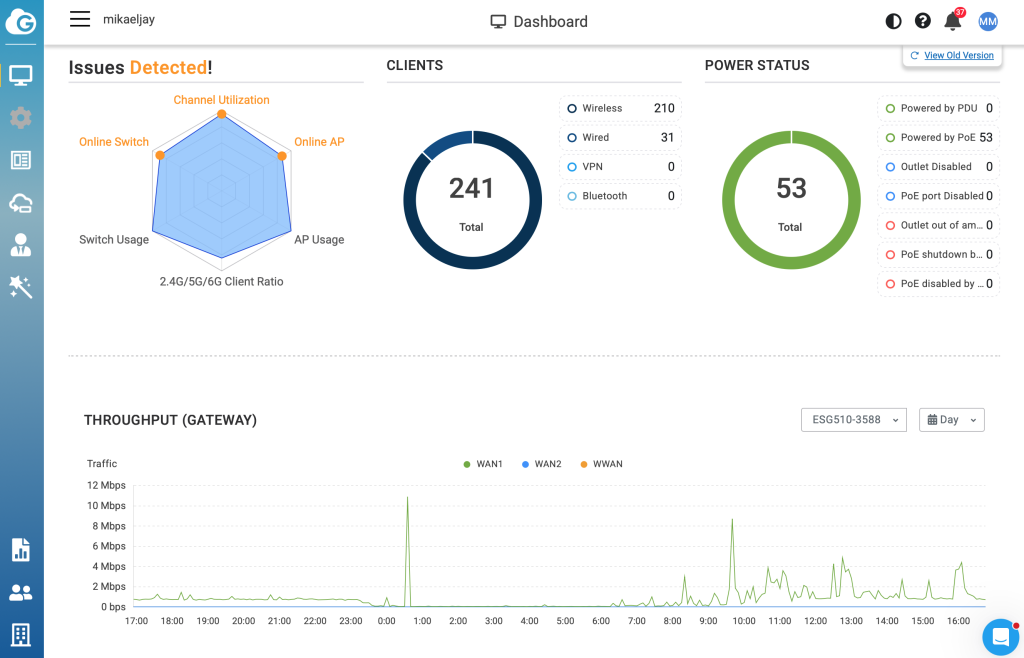
Task: Click the orange Online AP radar point
Action: coord(282,156)
